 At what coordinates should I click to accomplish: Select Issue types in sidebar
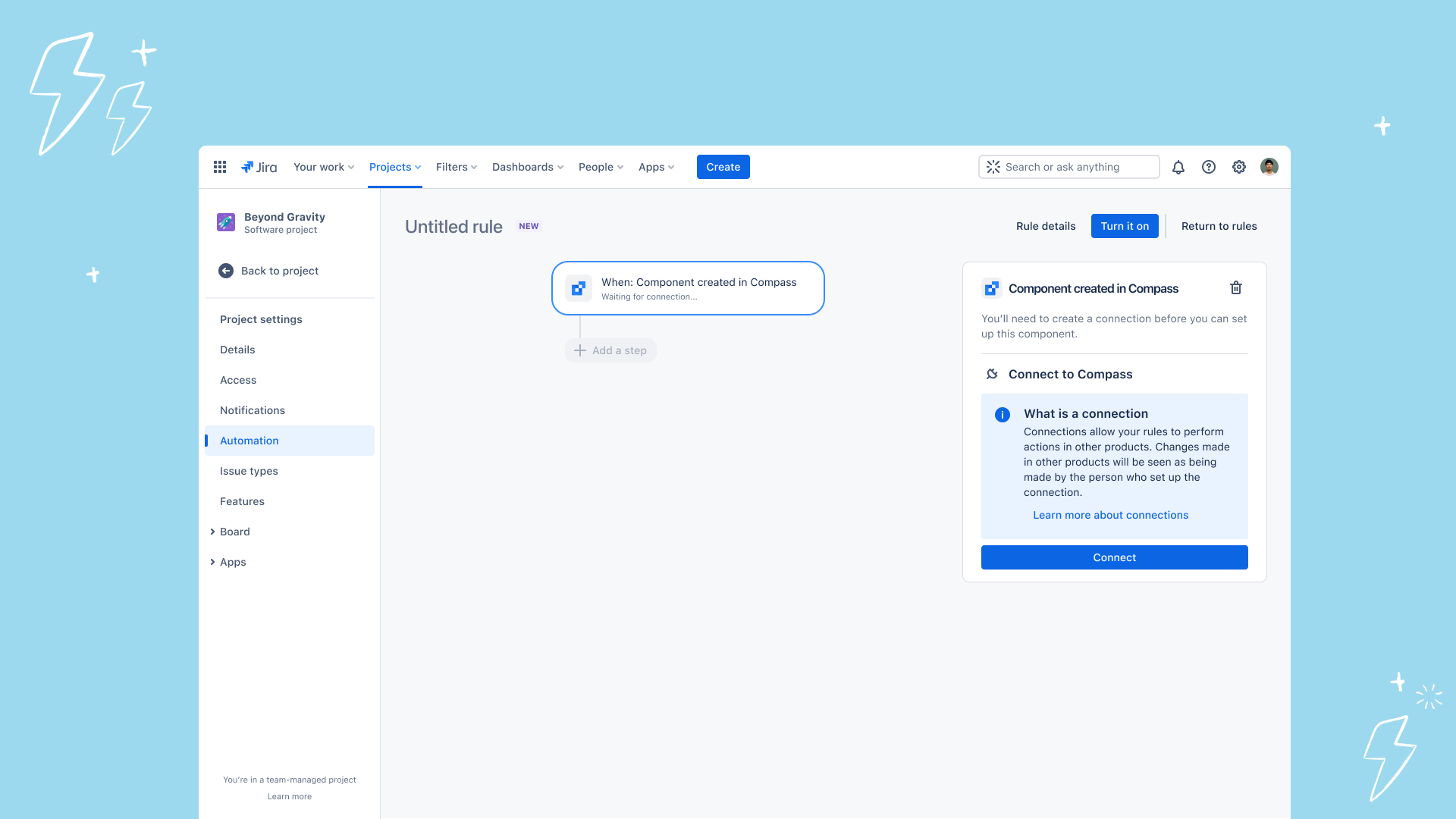click(x=290, y=471)
